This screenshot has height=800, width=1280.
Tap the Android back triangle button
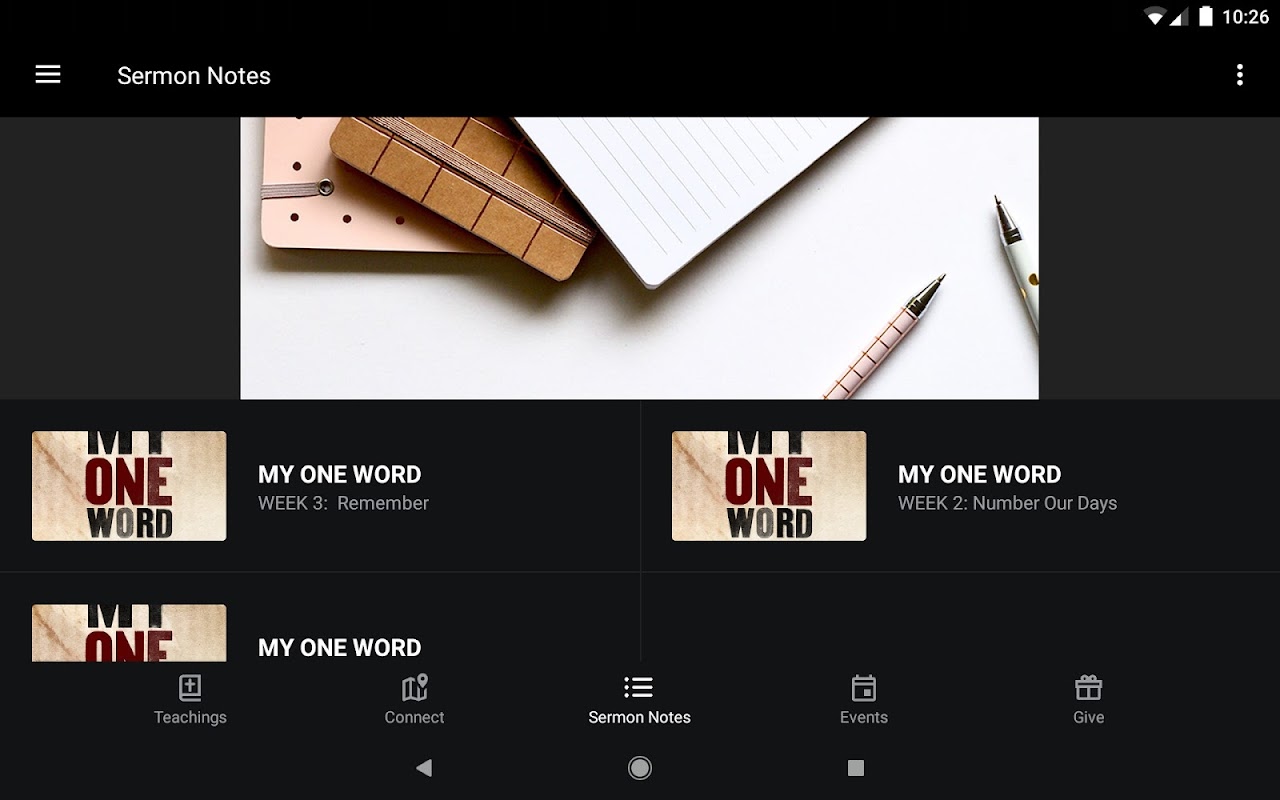click(x=424, y=768)
